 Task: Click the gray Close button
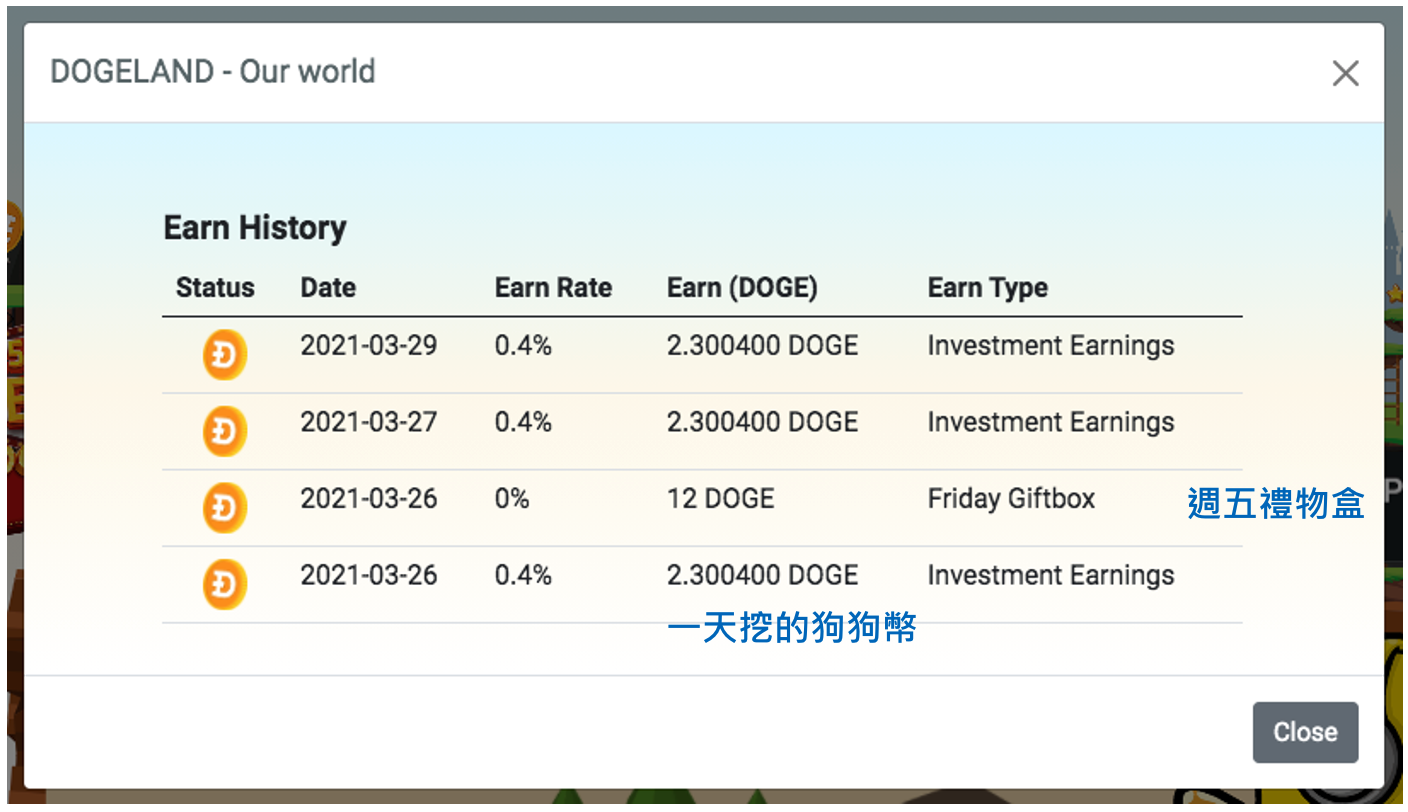(1305, 732)
